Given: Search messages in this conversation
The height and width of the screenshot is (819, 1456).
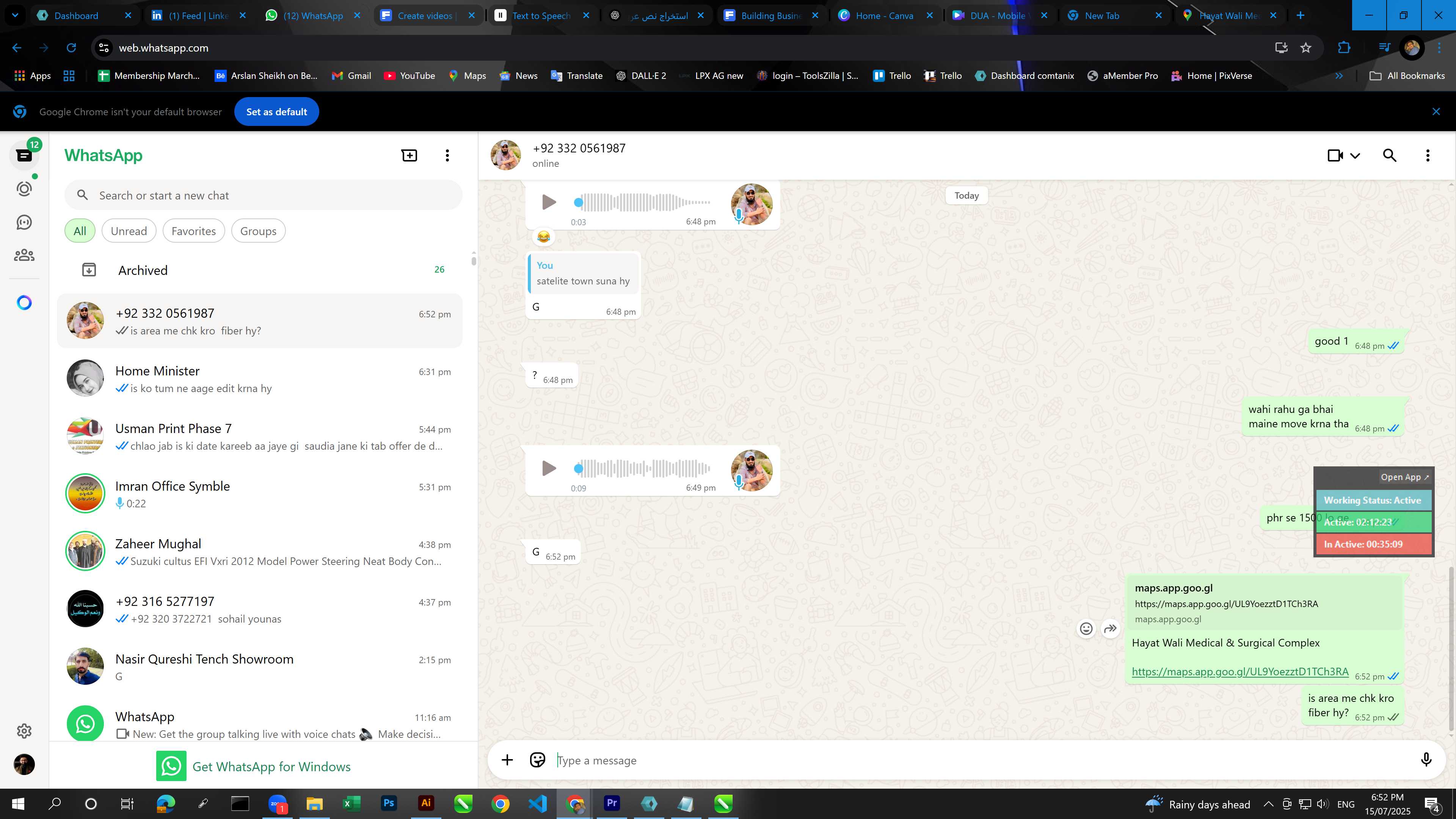Looking at the screenshot, I should [x=1390, y=155].
